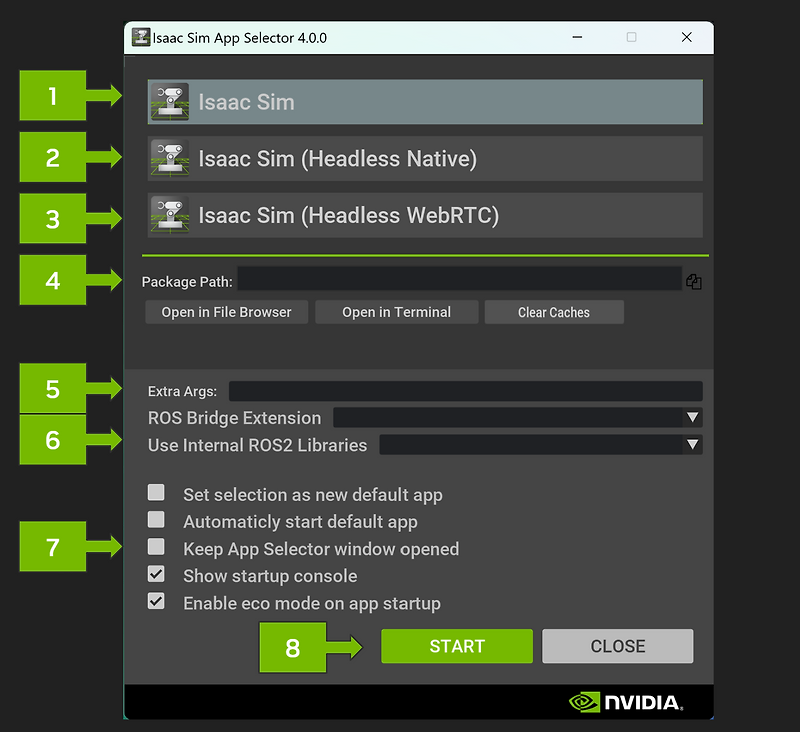Expand the ROS Bridge Extension dropdown
The height and width of the screenshot is (732, 800).
point(518,417)
